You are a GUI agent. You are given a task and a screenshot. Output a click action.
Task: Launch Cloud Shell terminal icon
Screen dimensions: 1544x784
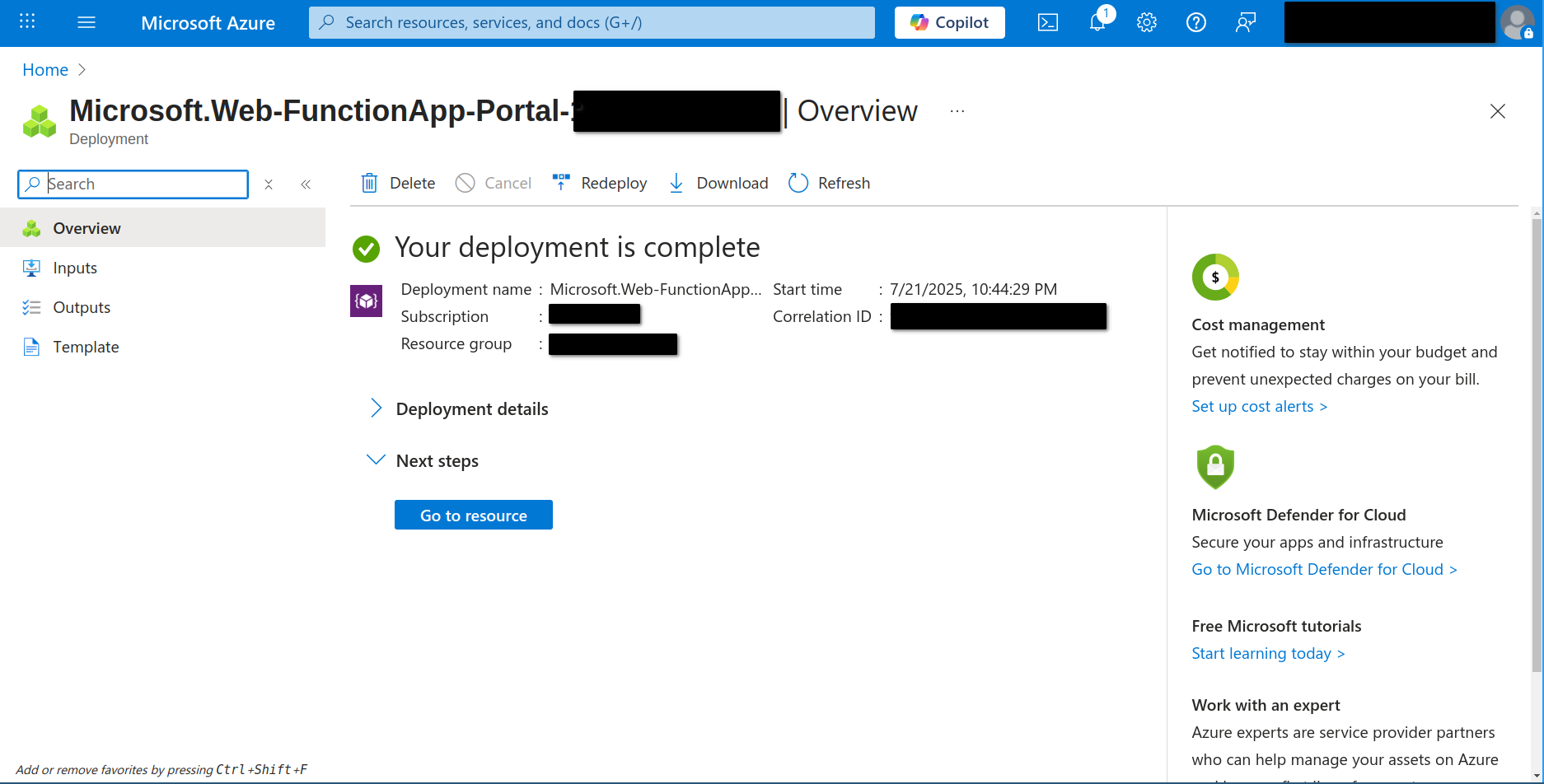(1047, 22)
